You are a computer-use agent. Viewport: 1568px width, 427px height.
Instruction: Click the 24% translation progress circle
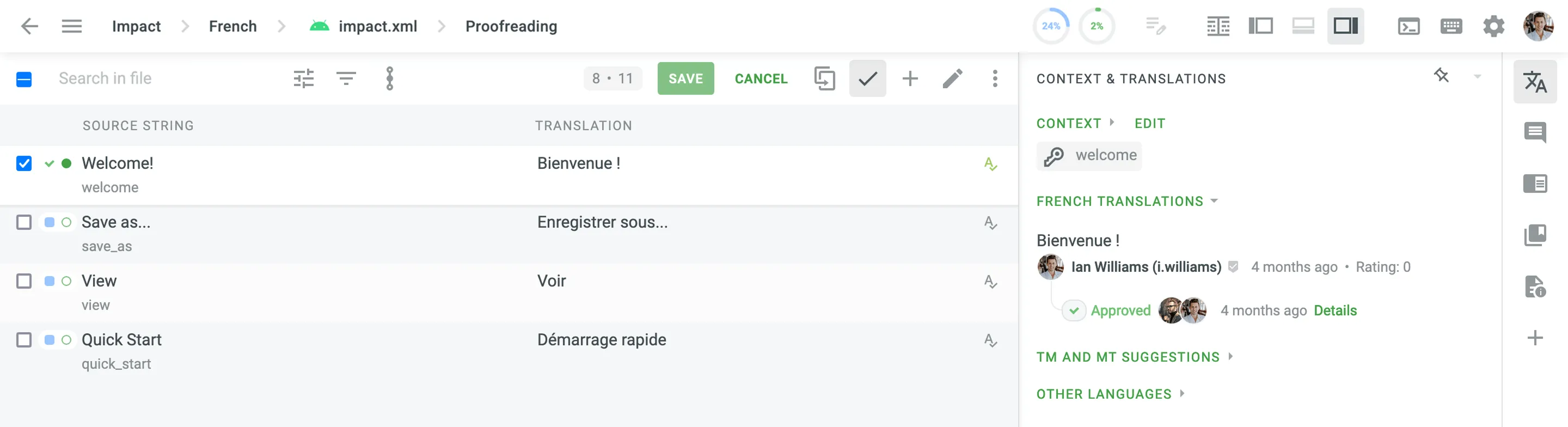[1051, 26]
